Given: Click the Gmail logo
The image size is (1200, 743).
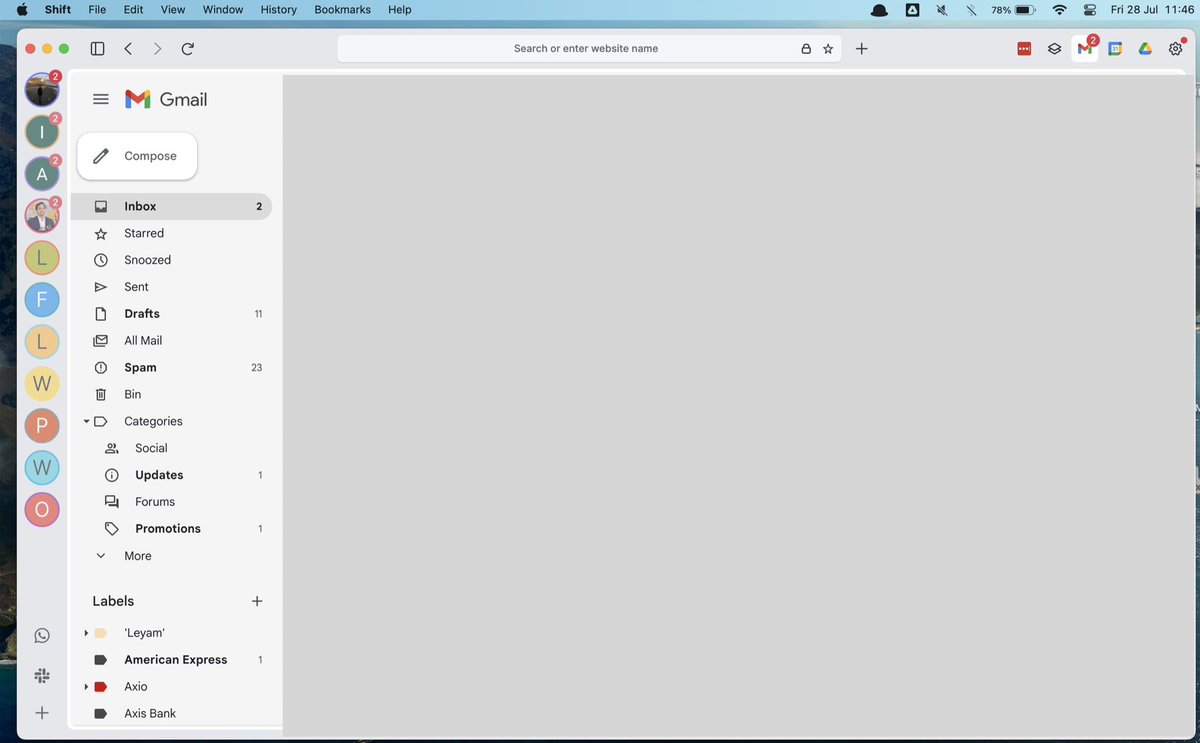Looking at the screenshot, I should point(166,99).
